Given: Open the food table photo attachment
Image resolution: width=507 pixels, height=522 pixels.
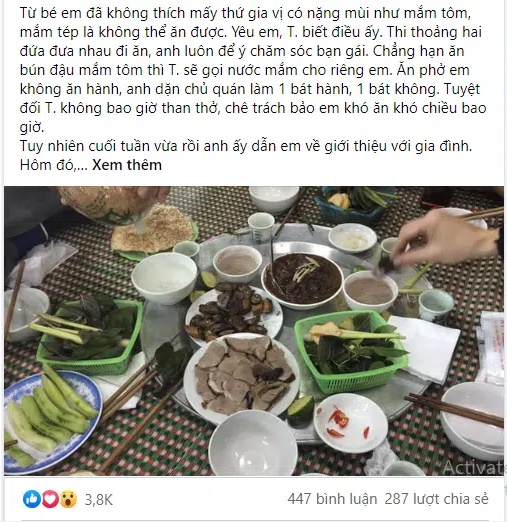Looking at the screenshot, I should [254, 331].
